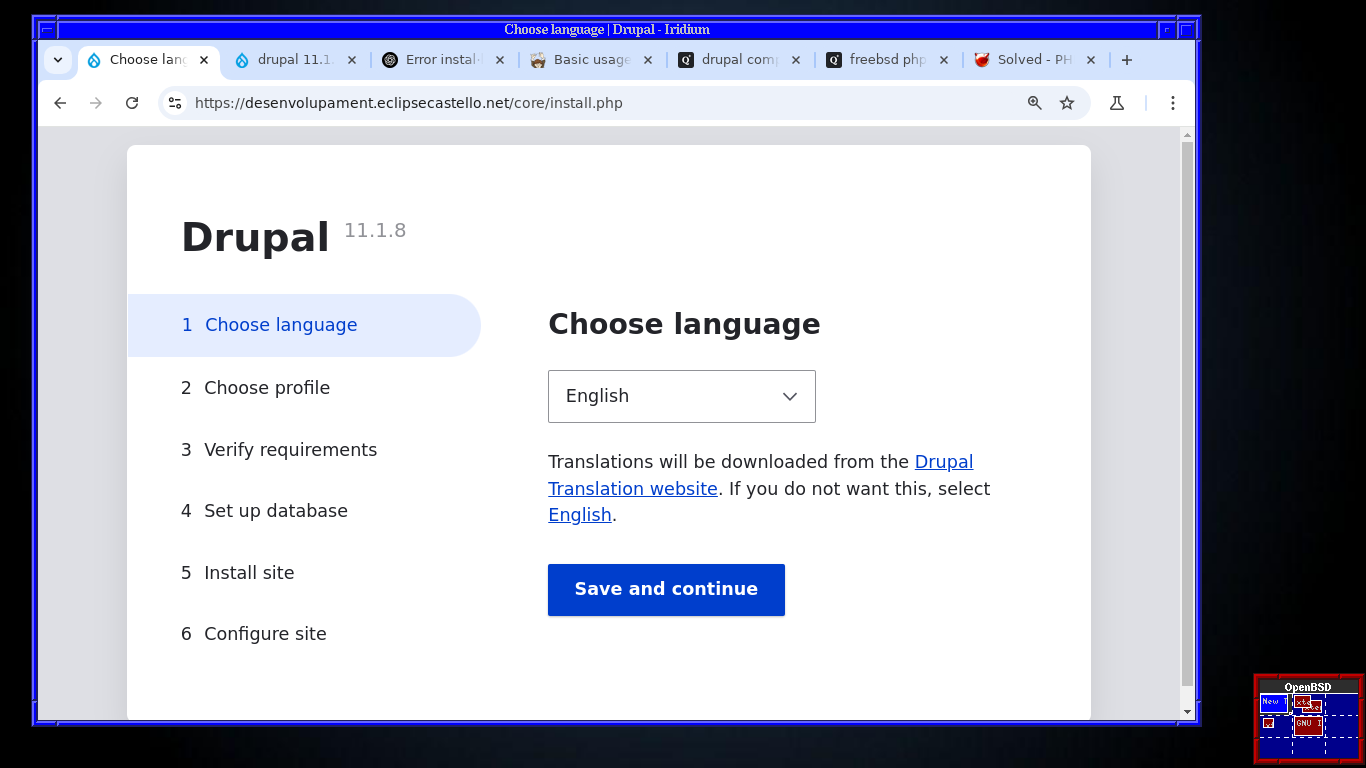
Task: Open a new tab with plus button
Action: 1127,60
